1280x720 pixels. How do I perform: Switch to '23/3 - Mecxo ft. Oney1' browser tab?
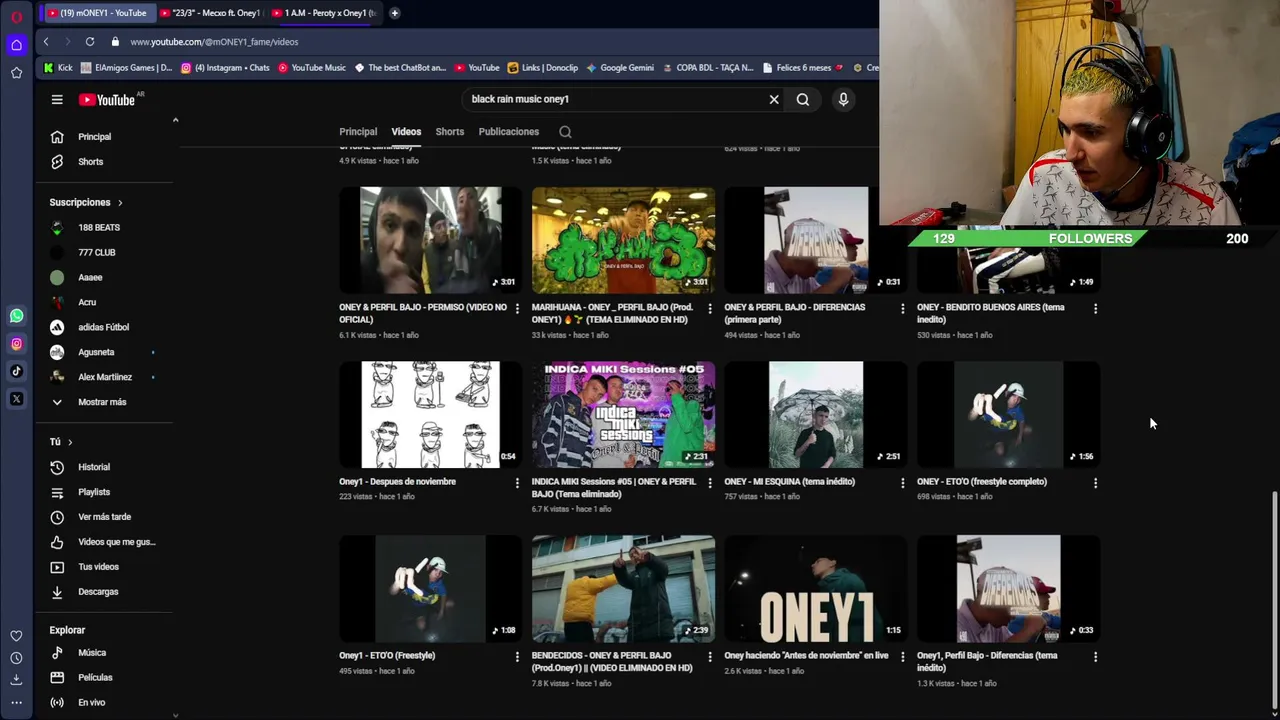click(210, 13)
